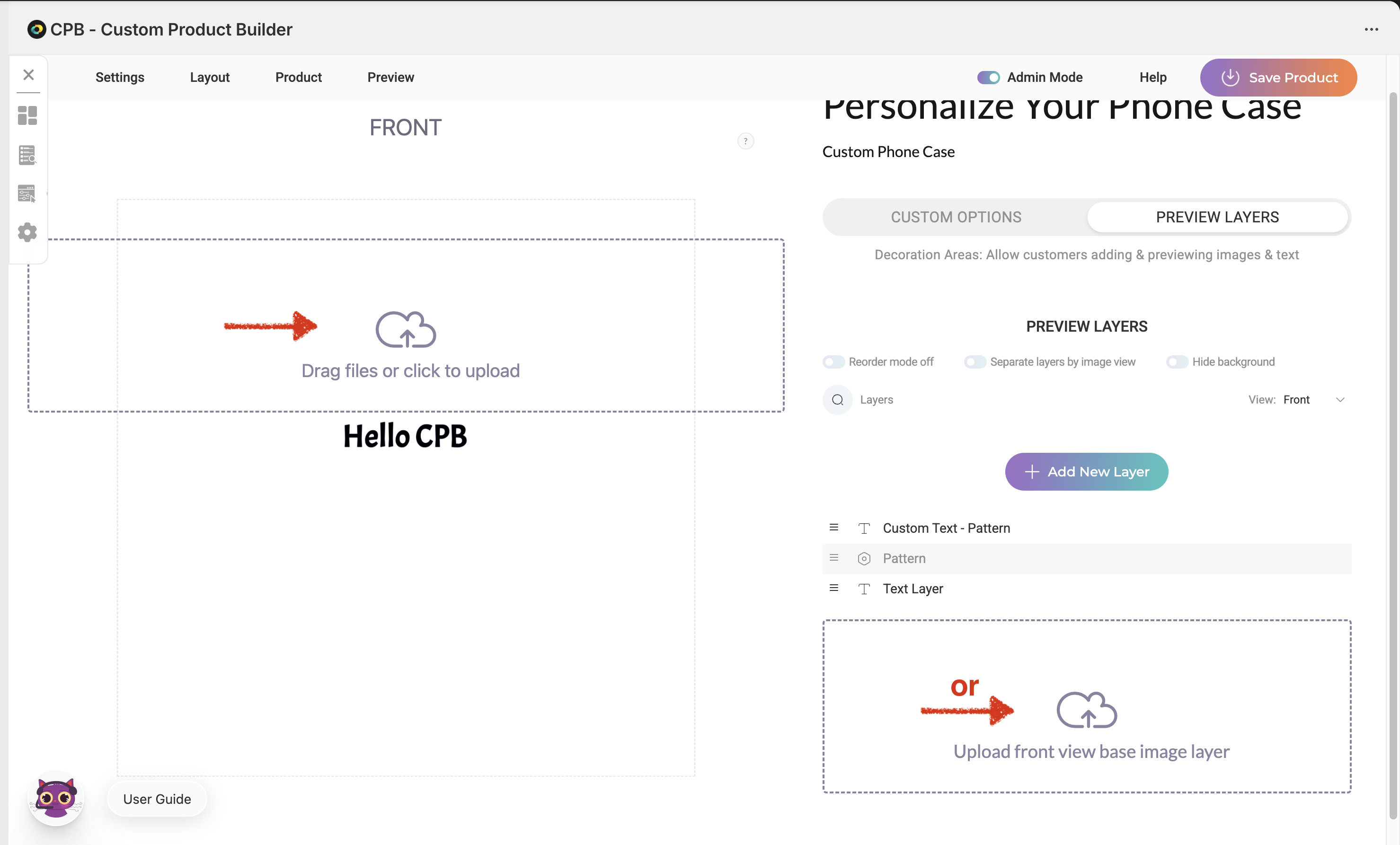
Task: Toggle Admin Mode switch
Action: [x=988, y=77]
